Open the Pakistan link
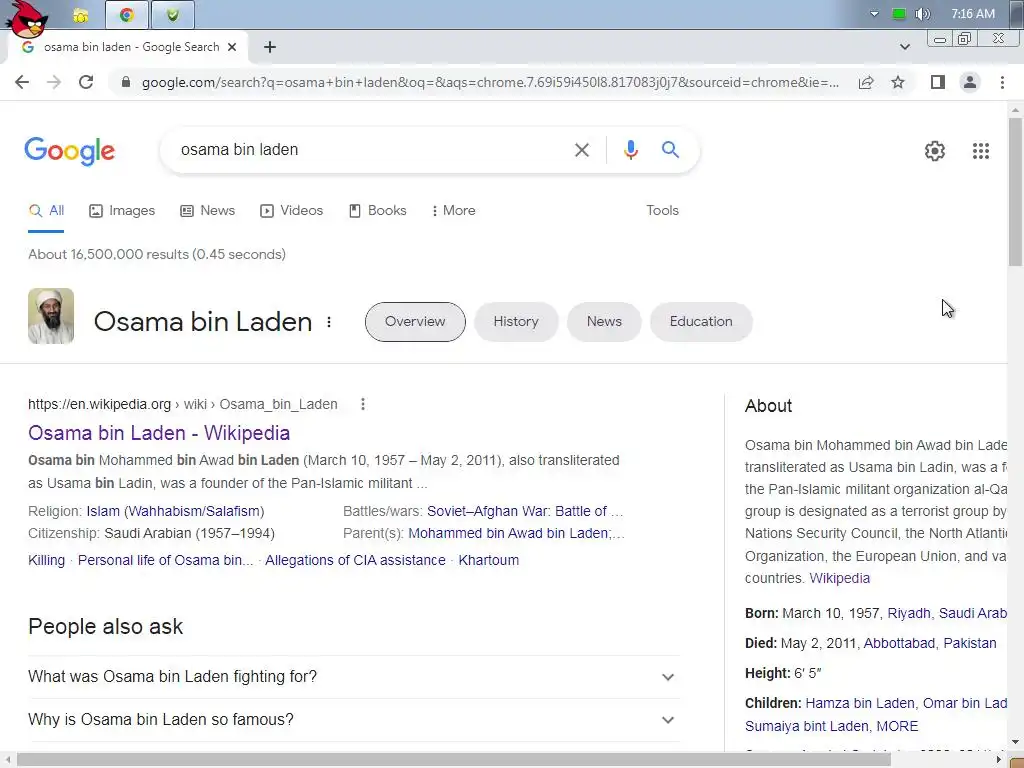Screen dimensions: 1024x768 [970, 643]
